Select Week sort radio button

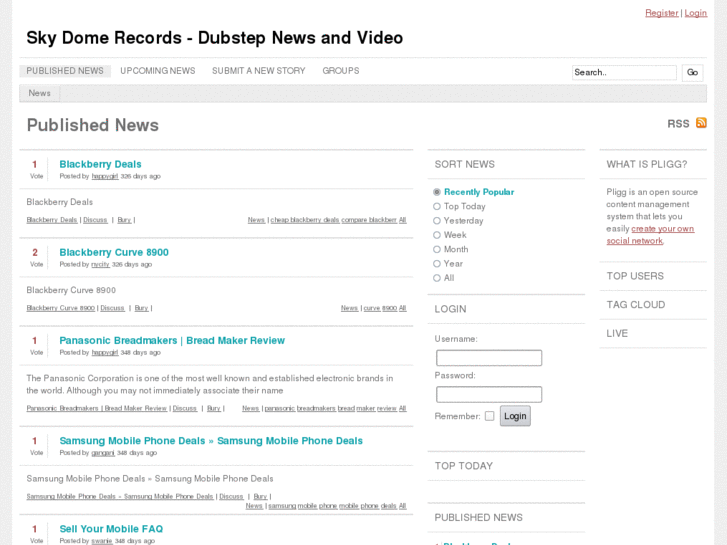coord(437,235)
